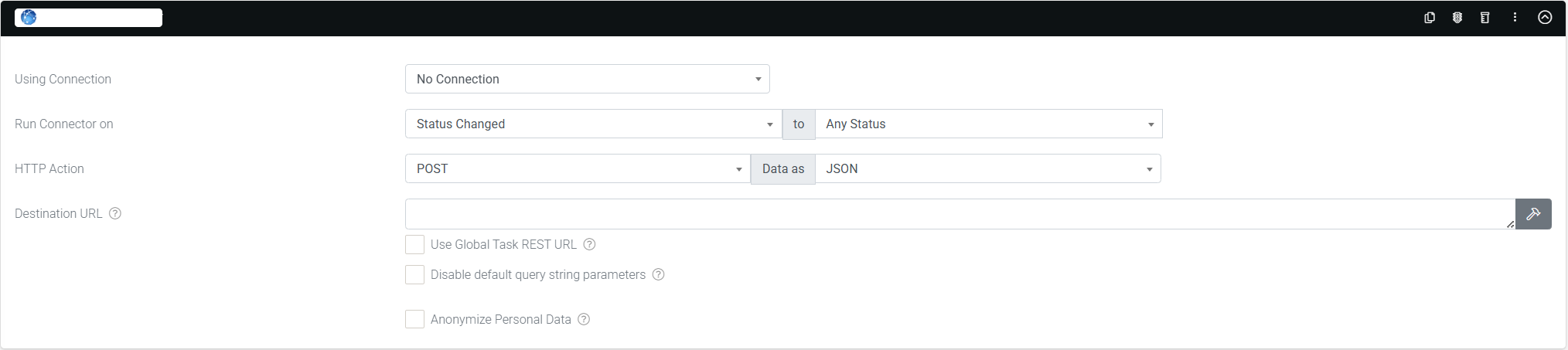Open the hammer builder tool beside Destination URL
Image resolution: width=1568 pixels, height=350 pixels.
1533,214
